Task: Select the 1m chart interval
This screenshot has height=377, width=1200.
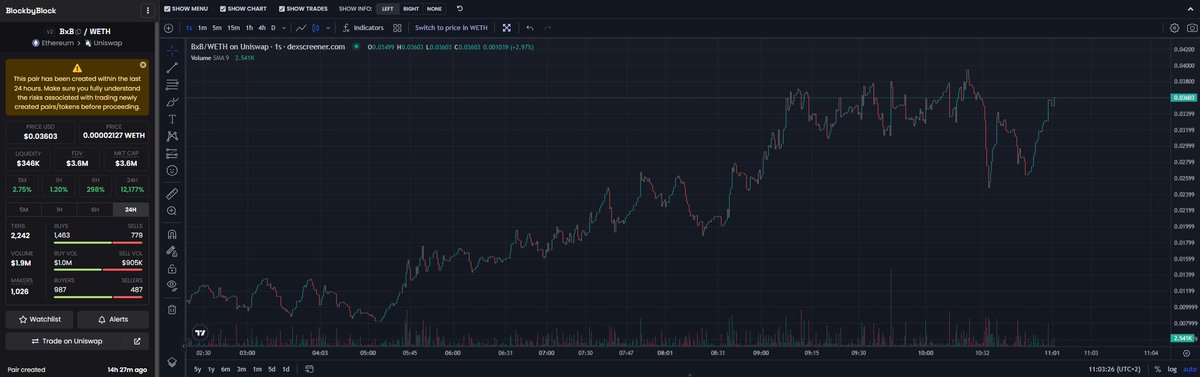Action: coord(203,28)
